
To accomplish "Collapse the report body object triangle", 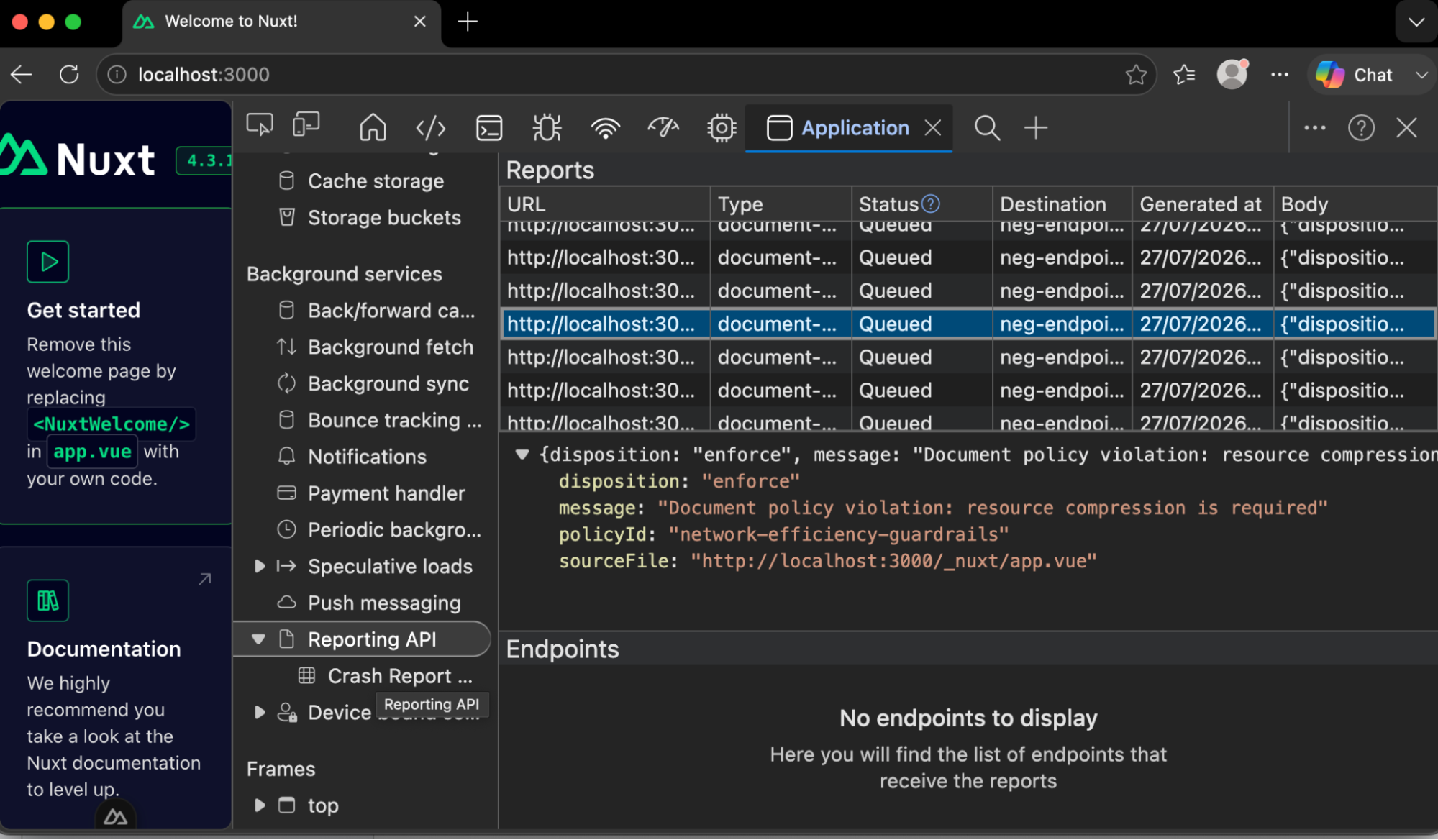I will 522,455.
